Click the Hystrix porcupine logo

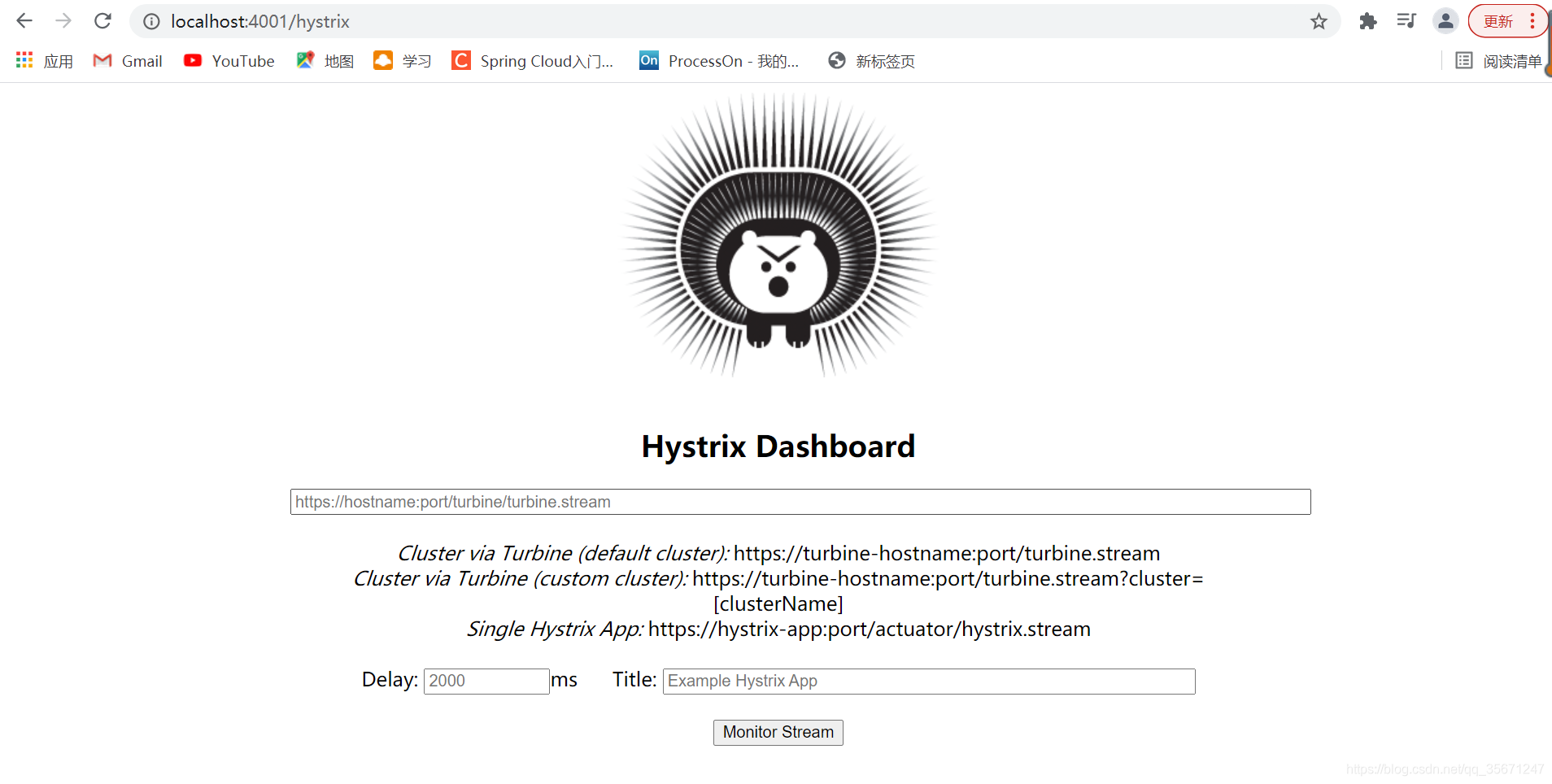tap(778, 235)
